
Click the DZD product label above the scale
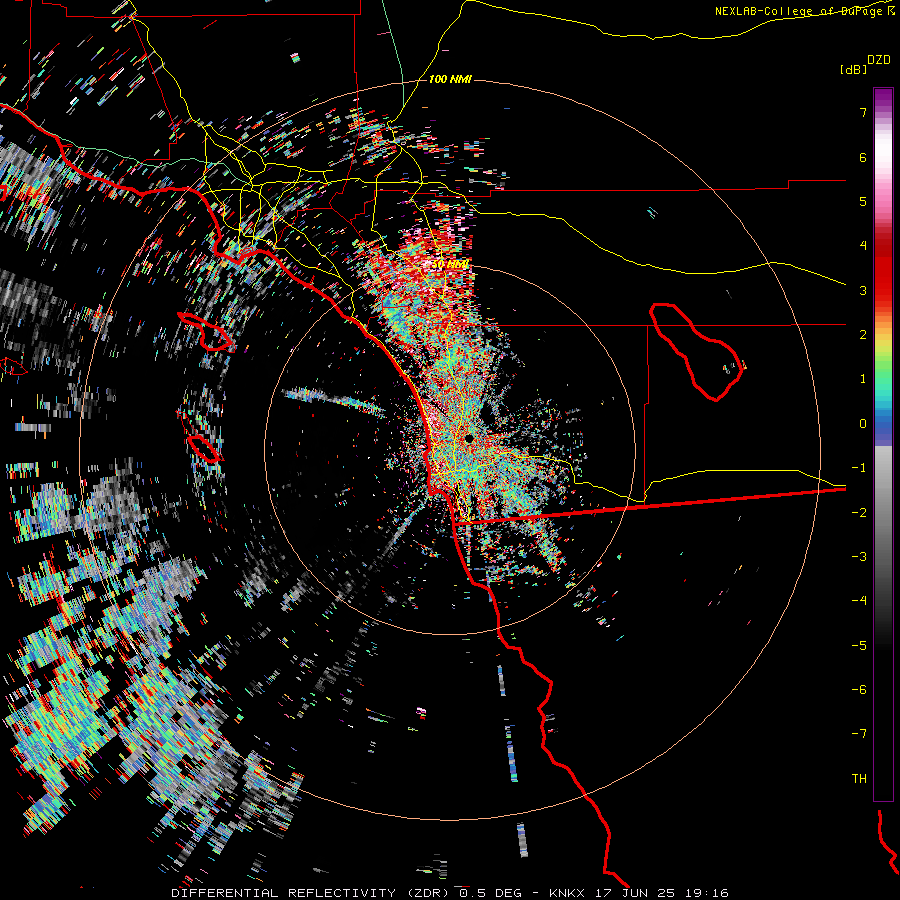[879, 60]
